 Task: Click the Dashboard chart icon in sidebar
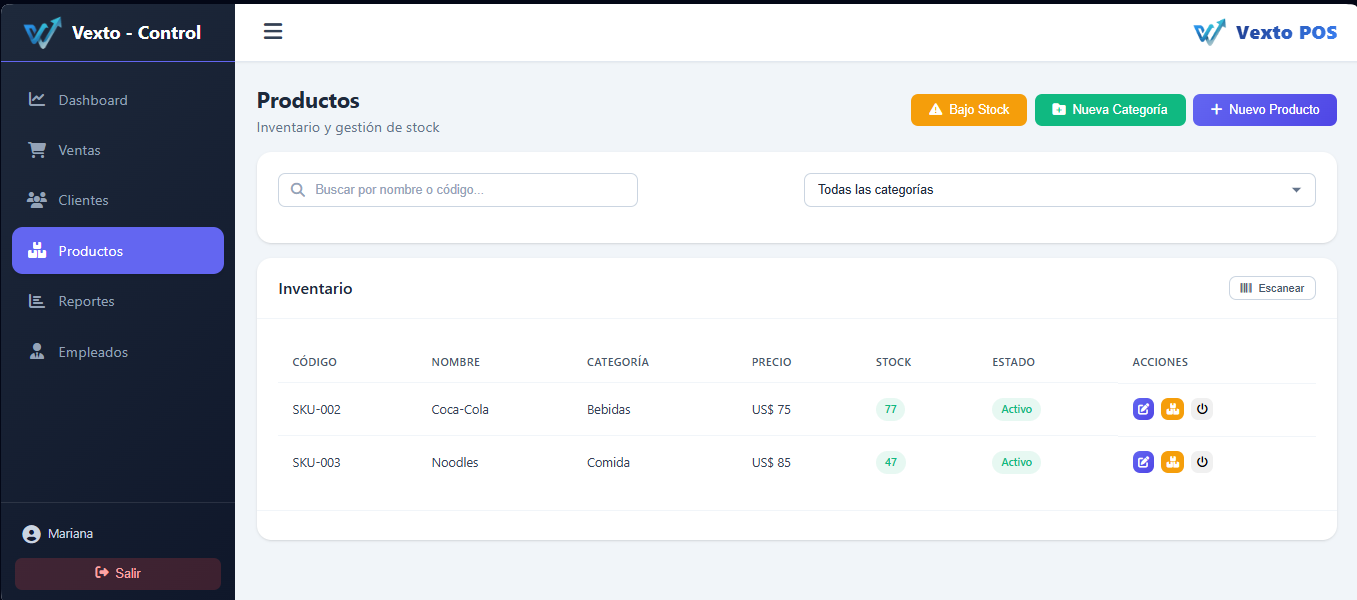tap(37, 99)
